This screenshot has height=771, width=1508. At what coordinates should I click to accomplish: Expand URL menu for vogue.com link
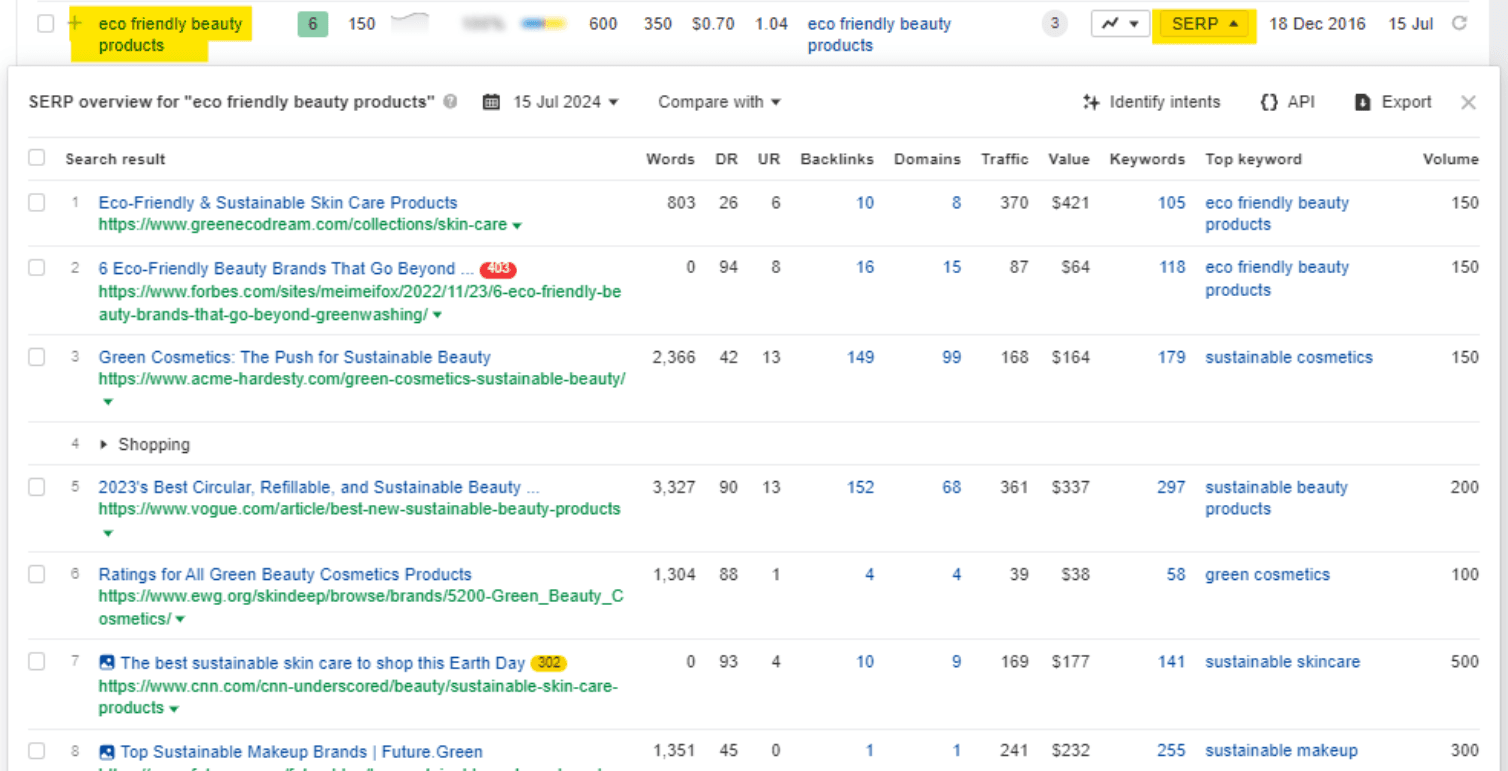point(107,533)
